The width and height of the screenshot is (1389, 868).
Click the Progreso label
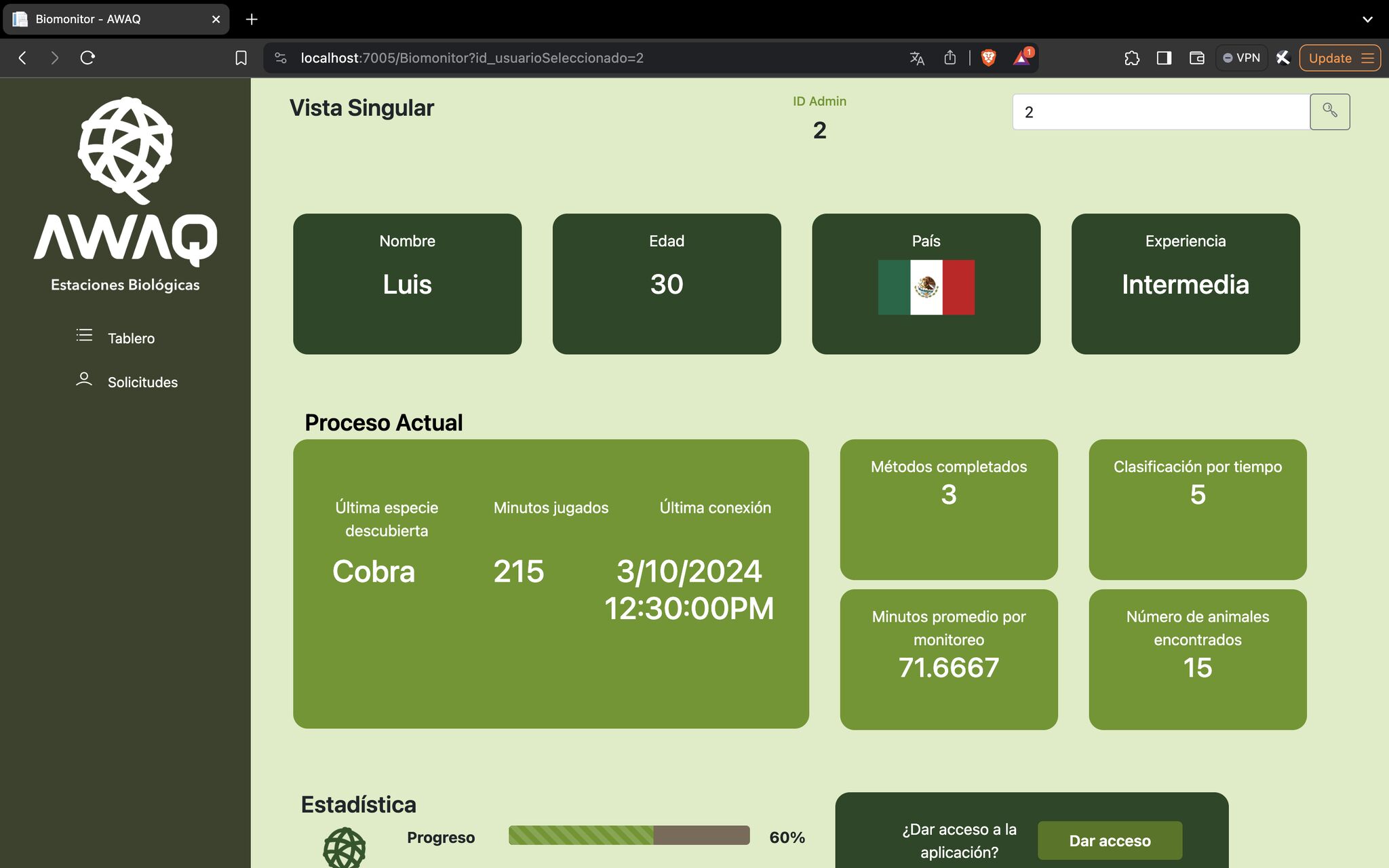point(441,837)
